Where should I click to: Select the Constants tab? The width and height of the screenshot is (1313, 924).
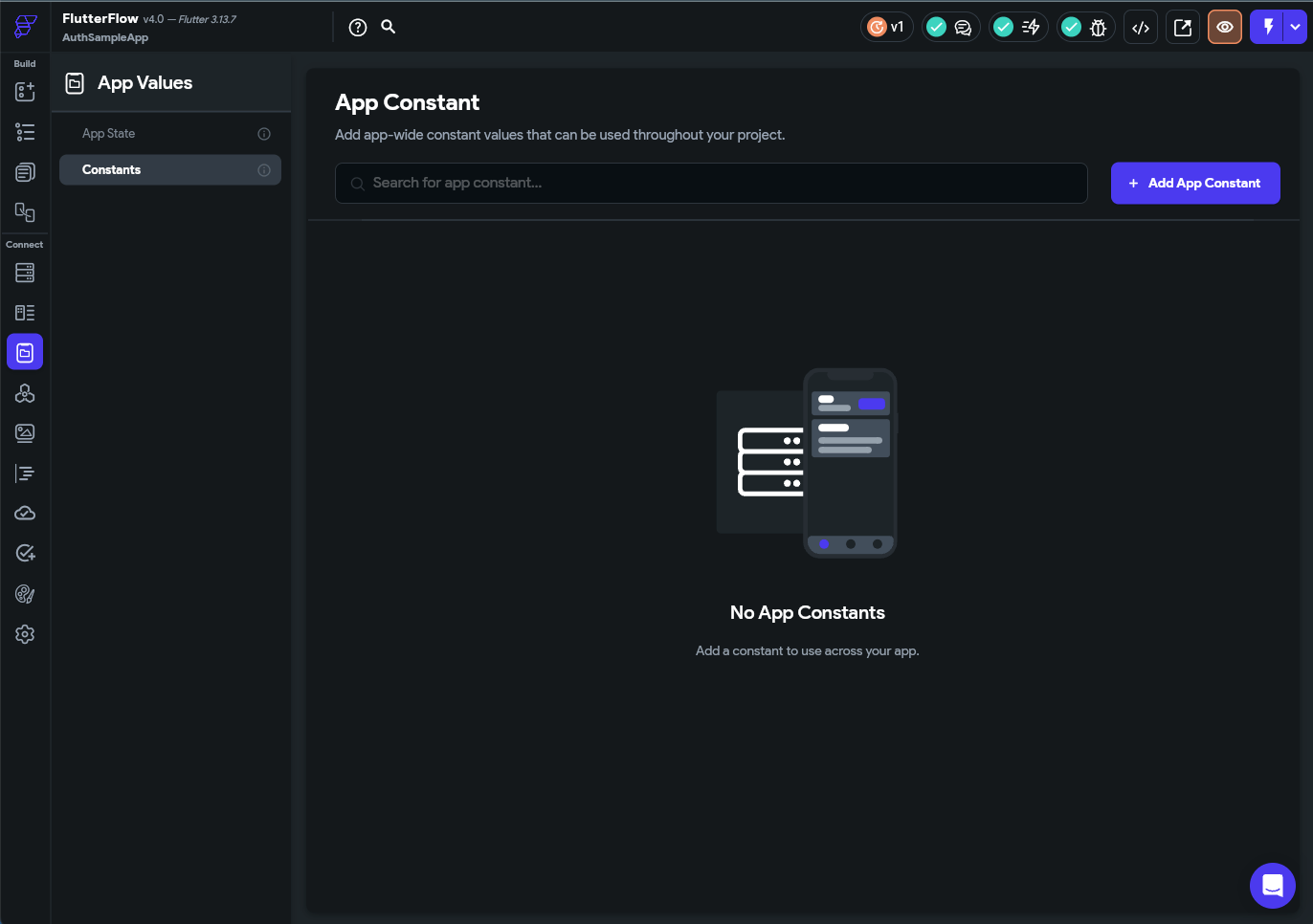pyautogui.click(x=170, y=170)
